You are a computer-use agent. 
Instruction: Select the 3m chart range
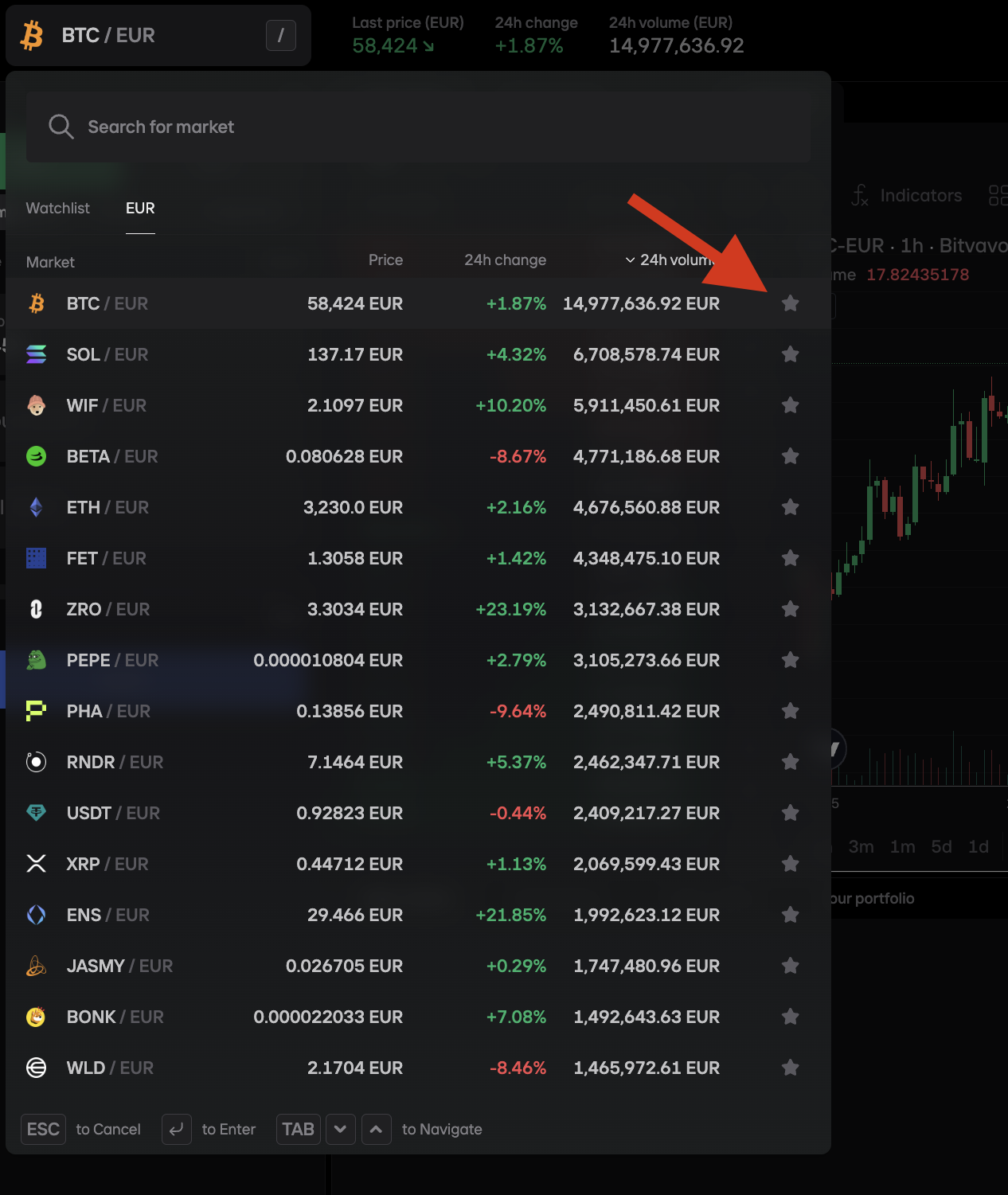pyautogui.click(x=861, y=846)
